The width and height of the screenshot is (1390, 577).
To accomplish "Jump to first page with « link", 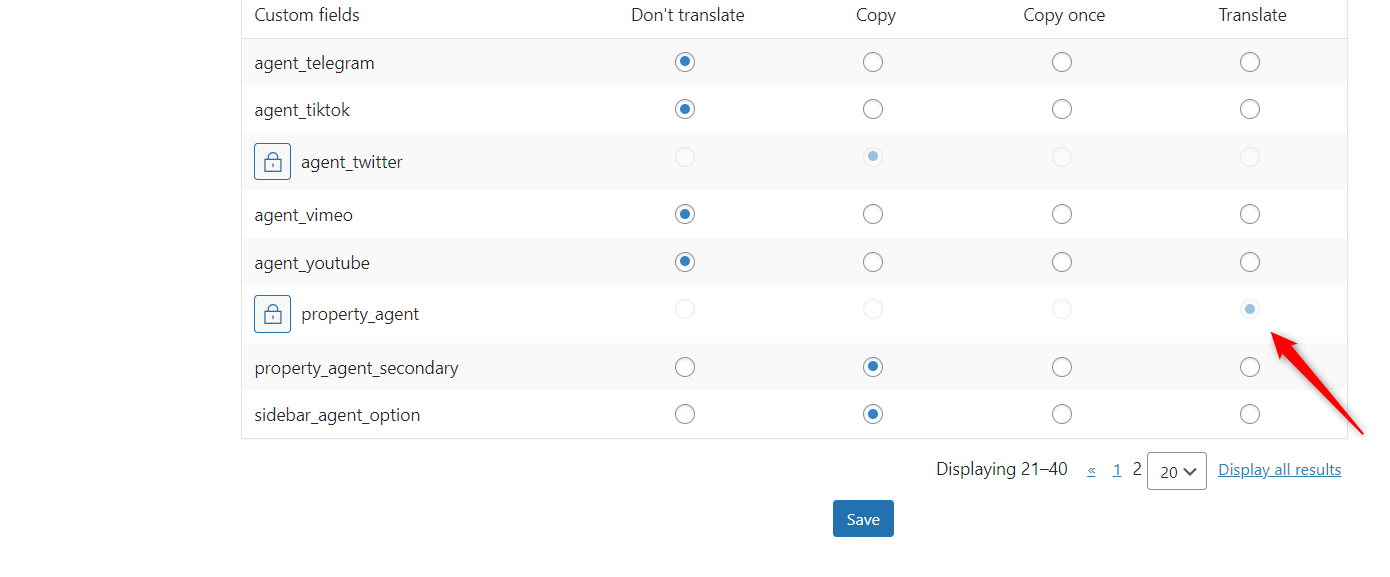I will click(1092, 470).
